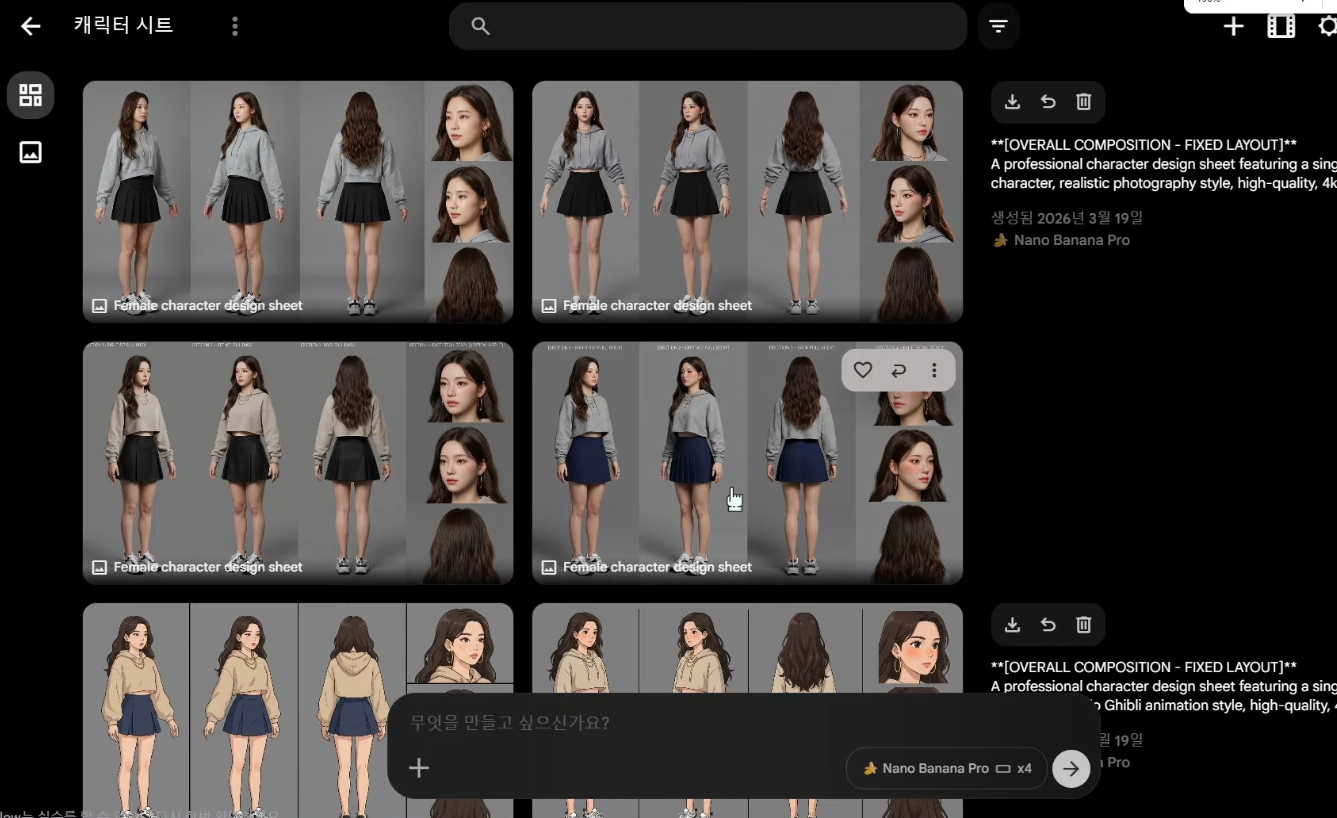Viewport: 1337px width, 818px height.
Task: Open the three-dot menu on hovered image
Action: point(934,371)
